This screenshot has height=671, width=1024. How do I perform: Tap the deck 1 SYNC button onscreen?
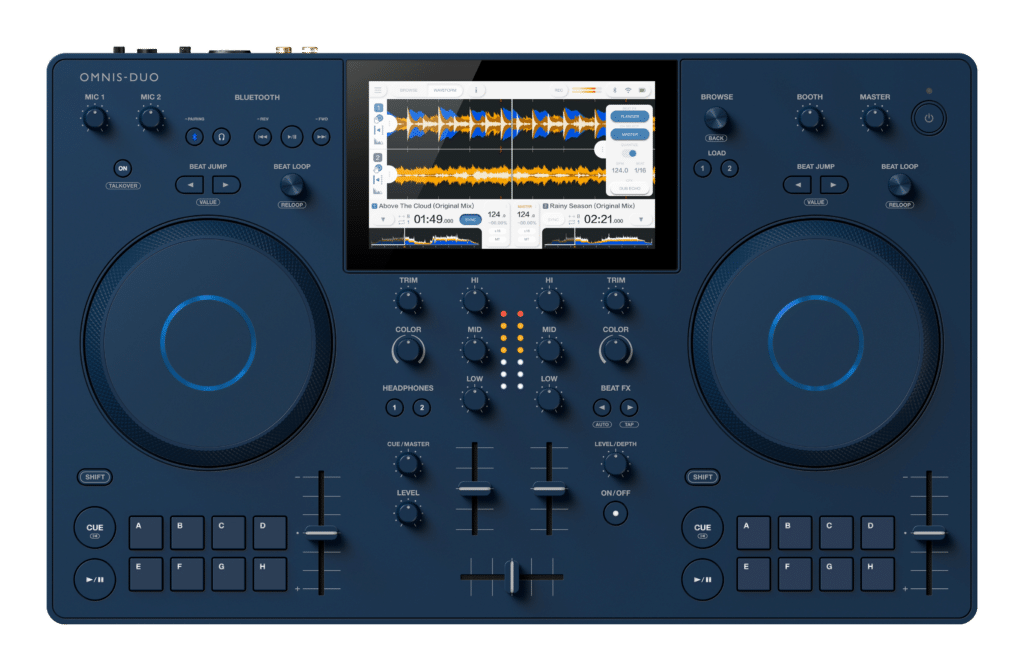(x=470, y=219)
